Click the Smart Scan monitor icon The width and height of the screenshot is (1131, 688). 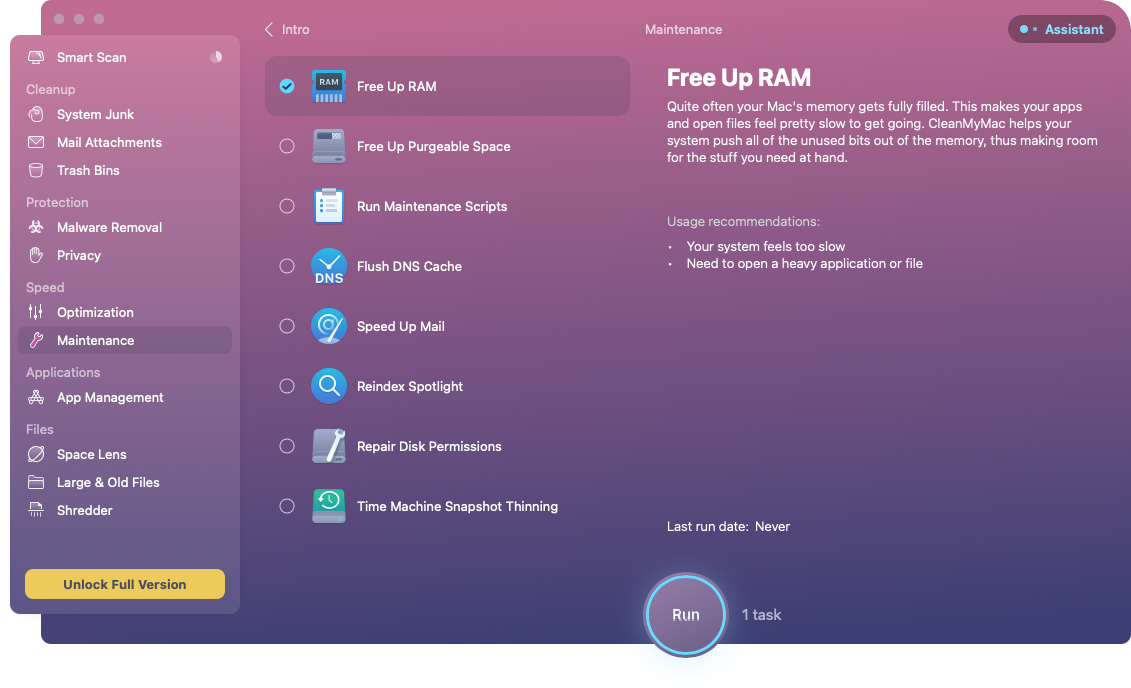tap(35, 57)
